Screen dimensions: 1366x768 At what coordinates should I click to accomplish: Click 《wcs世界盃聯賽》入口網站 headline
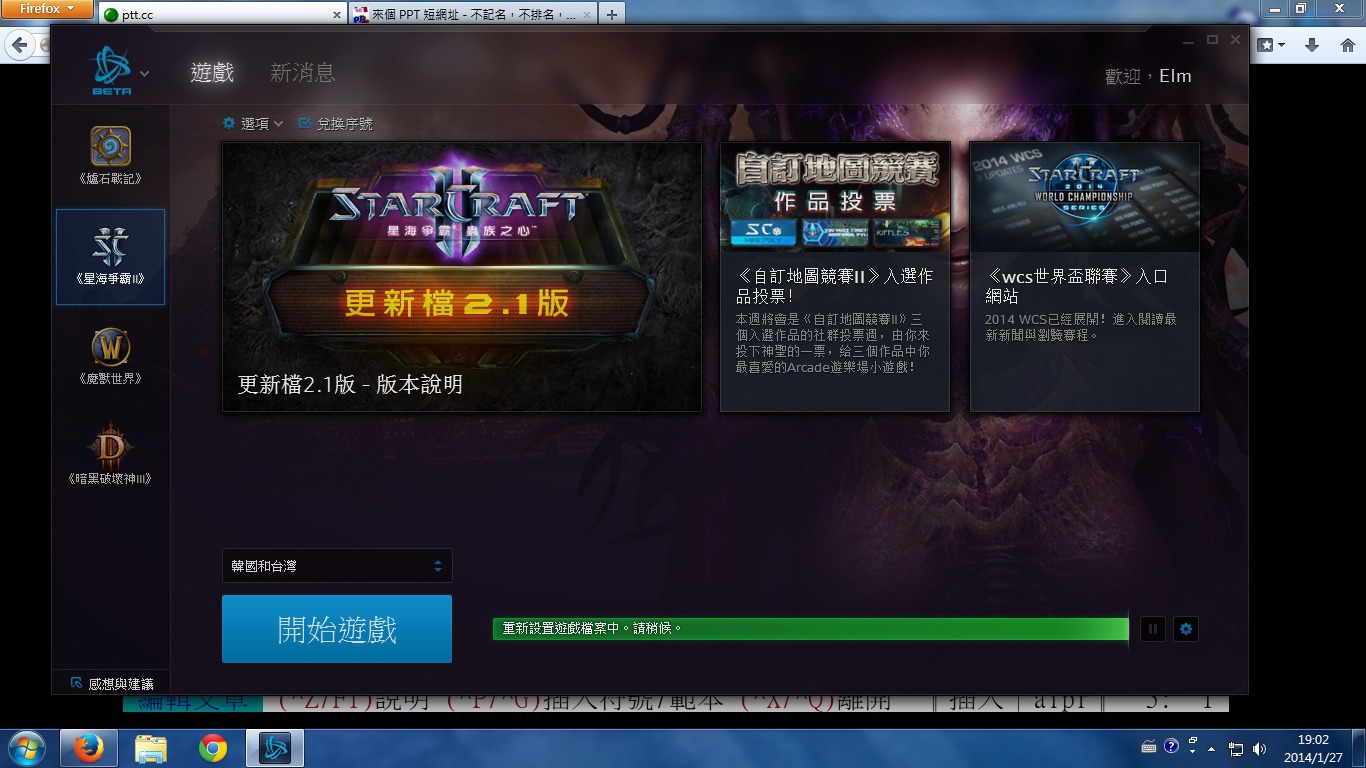tap(1077, 286)
